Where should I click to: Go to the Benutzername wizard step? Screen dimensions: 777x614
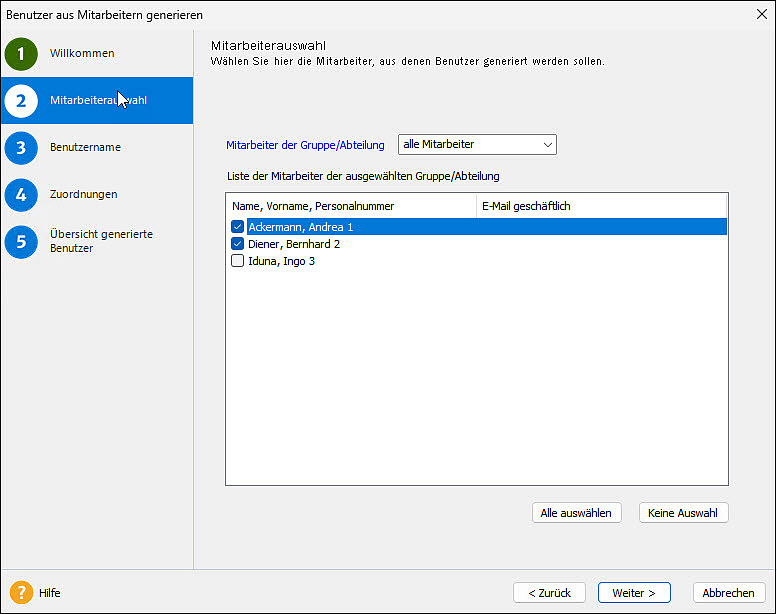pyautogui.click(x=85, y=148)
